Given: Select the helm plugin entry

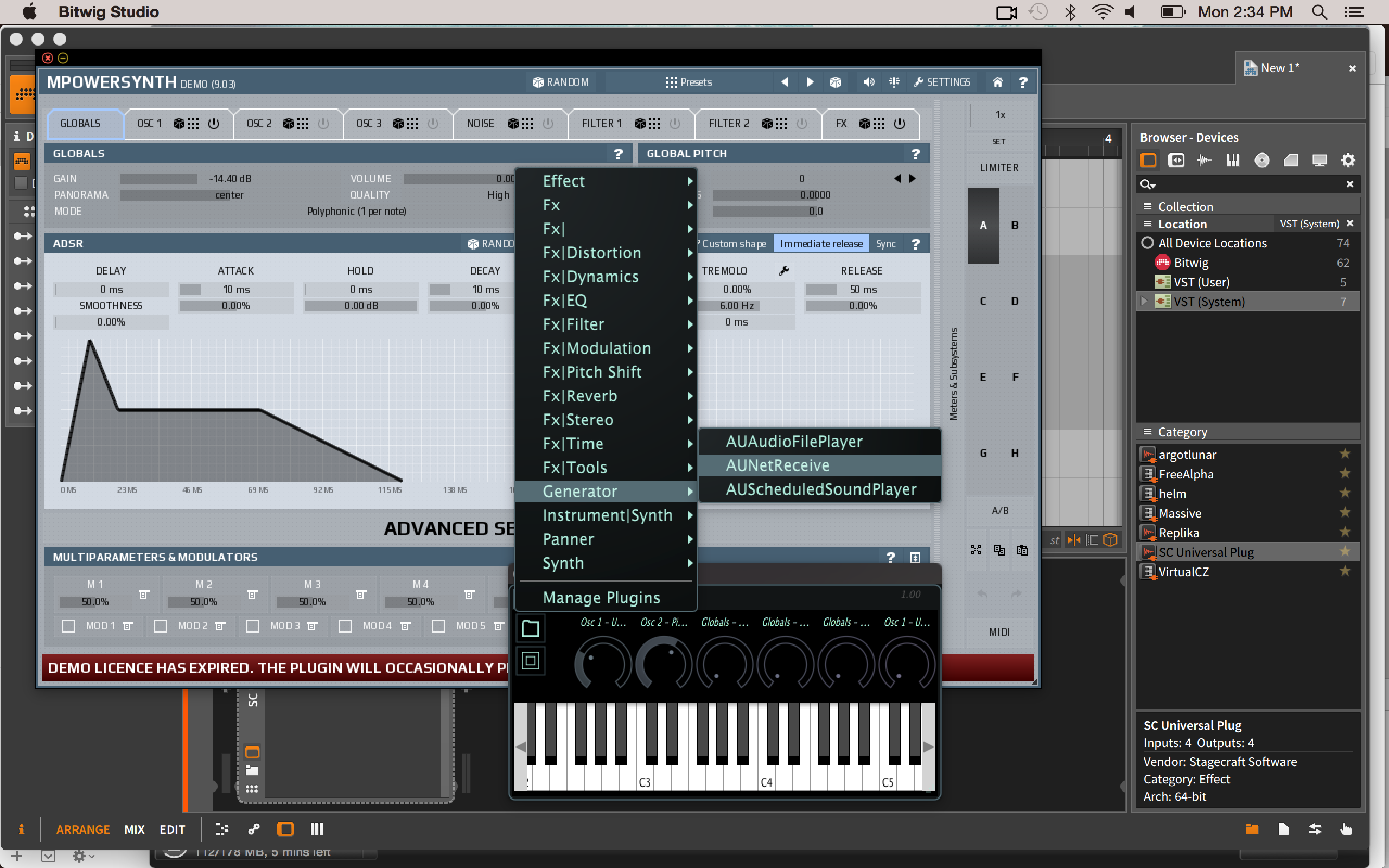Looking at the screenshot, I should [x=1248, y=494].
